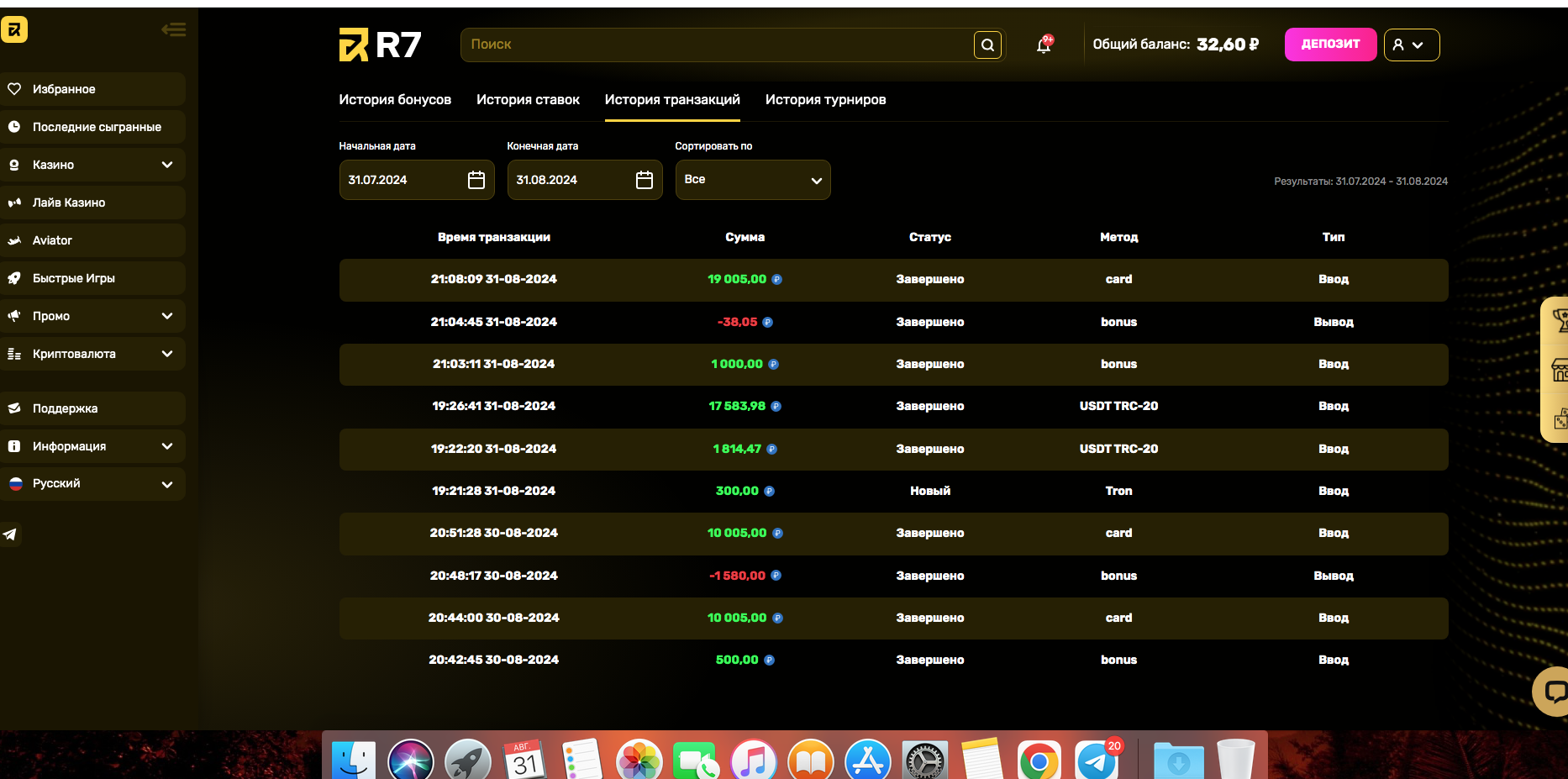Open App Store in the dock
The width and height of the screenshot is (1568, 779).
point(868,761)
